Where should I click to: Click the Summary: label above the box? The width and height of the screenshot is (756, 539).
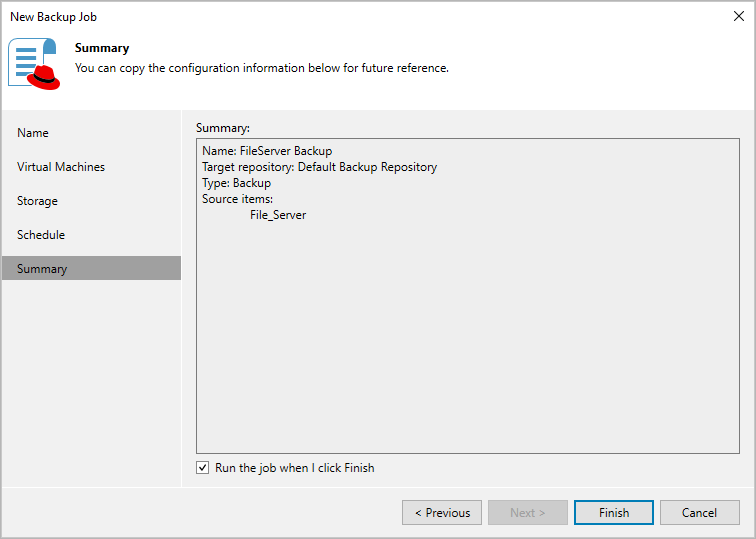point(223,128)
